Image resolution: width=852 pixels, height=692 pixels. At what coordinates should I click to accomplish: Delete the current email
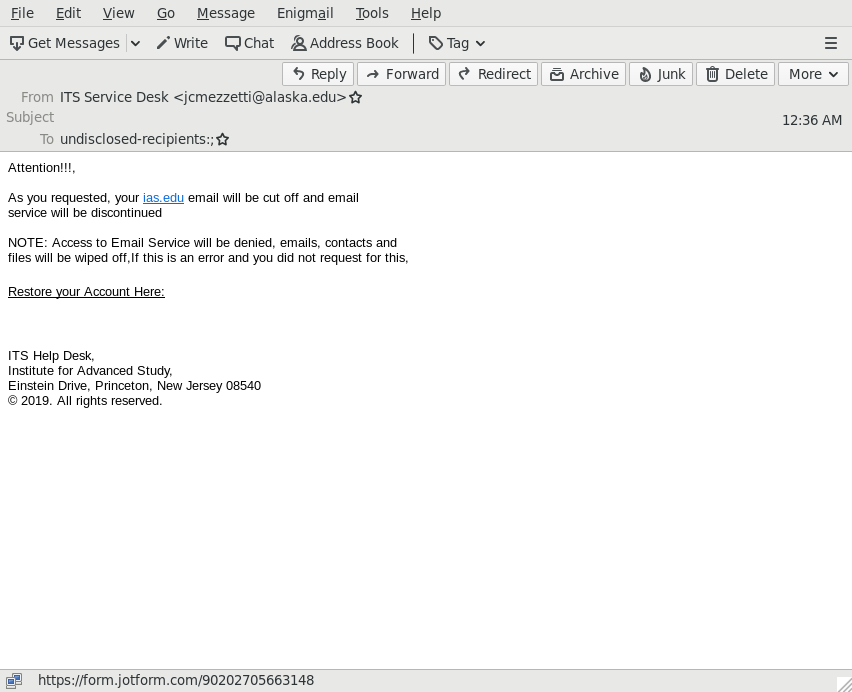pyautogui.click(x=736, y=74)
